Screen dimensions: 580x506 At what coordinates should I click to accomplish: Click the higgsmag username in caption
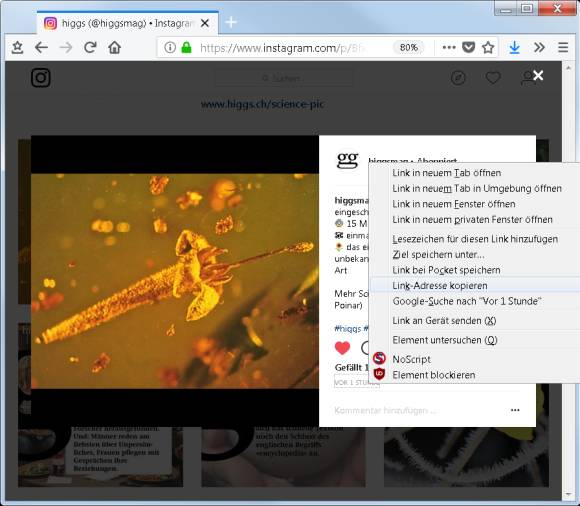tap(351, 200)
